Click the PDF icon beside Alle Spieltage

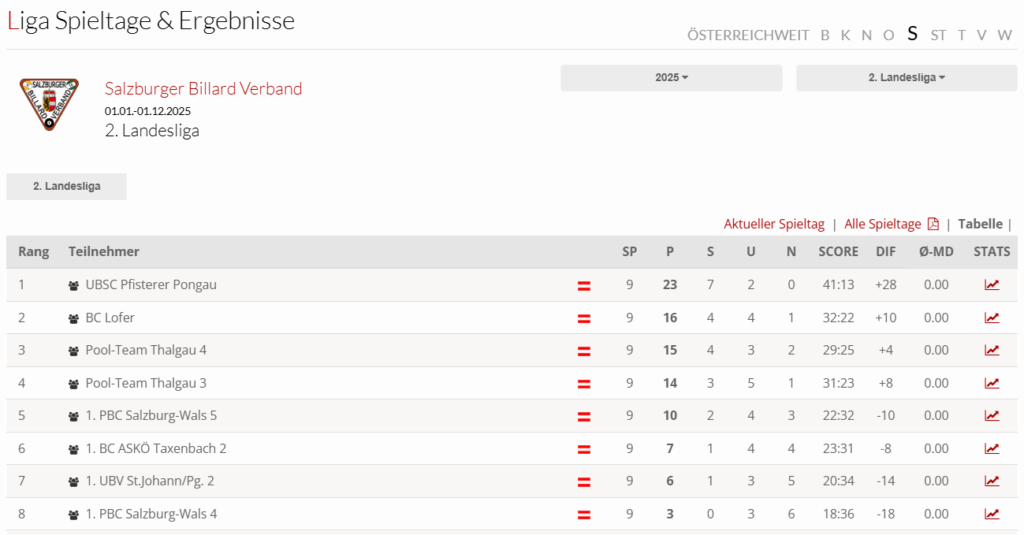point(933,224)
